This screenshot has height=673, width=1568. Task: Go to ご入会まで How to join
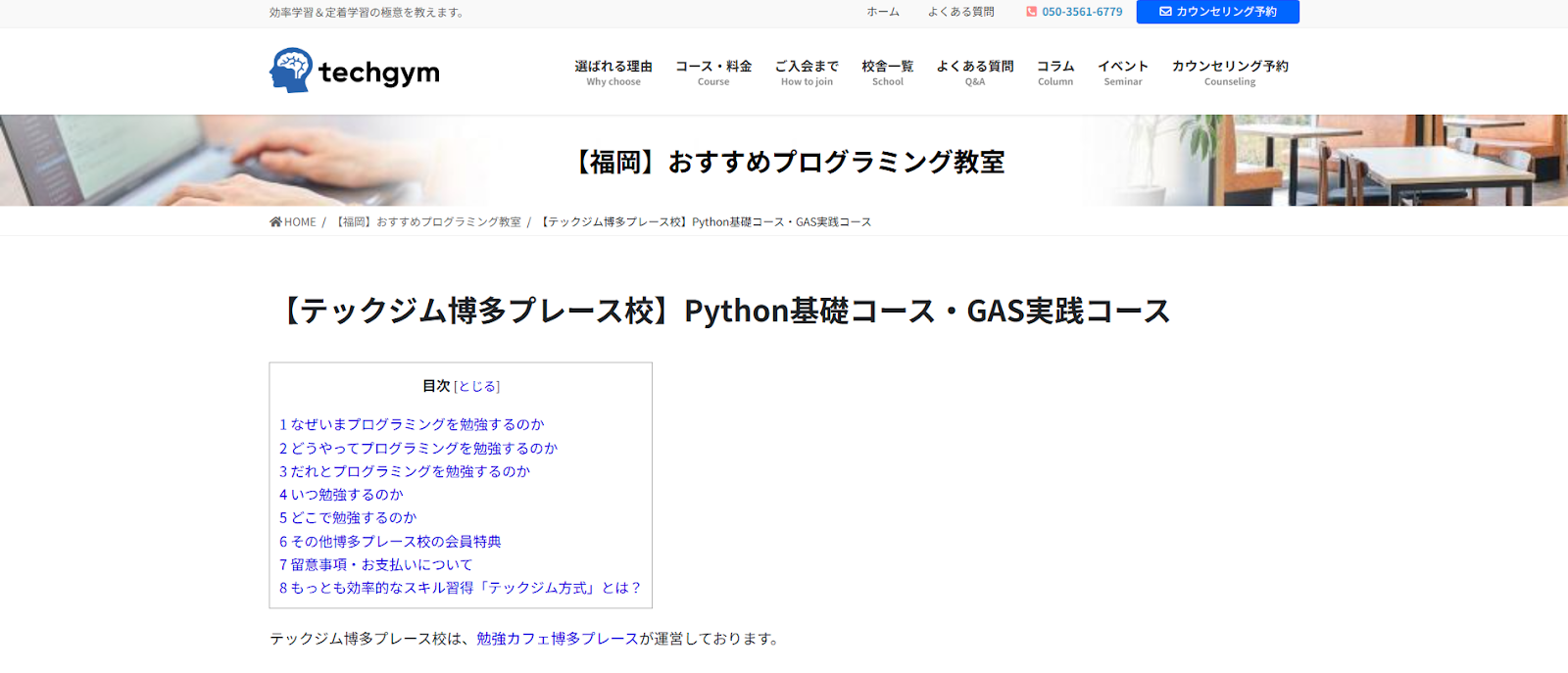tap(807, 72)
